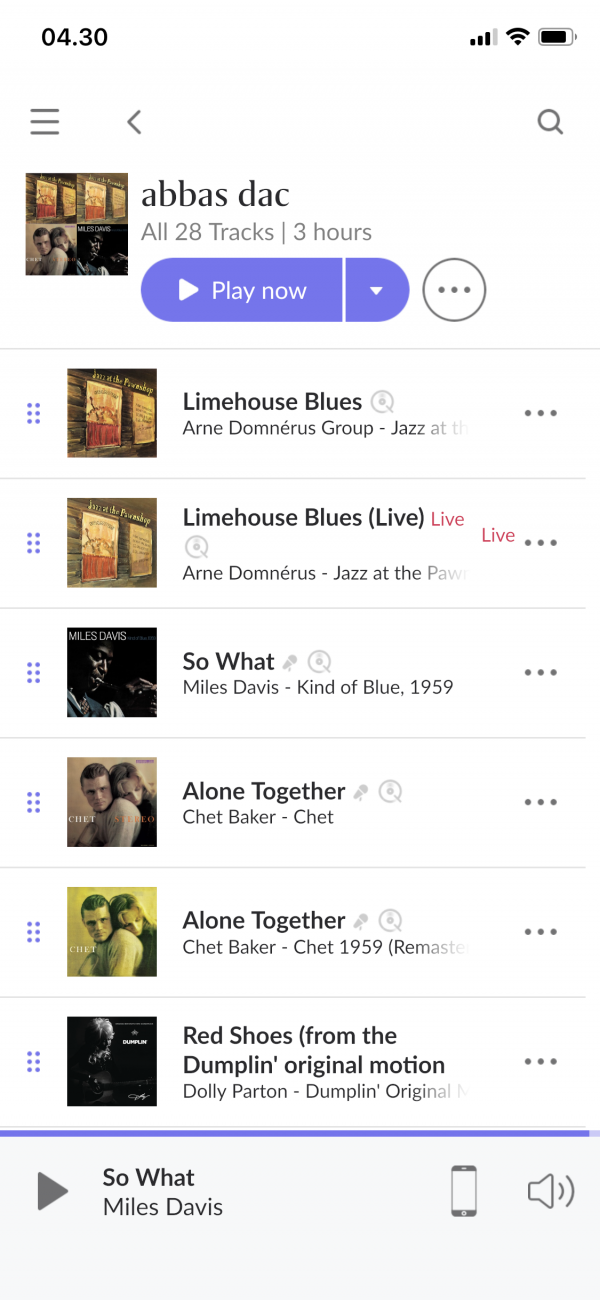Viewport: 600px width, 1300px height.
Task: Open the search magnifier icon
Action: [x=550, y=122]
